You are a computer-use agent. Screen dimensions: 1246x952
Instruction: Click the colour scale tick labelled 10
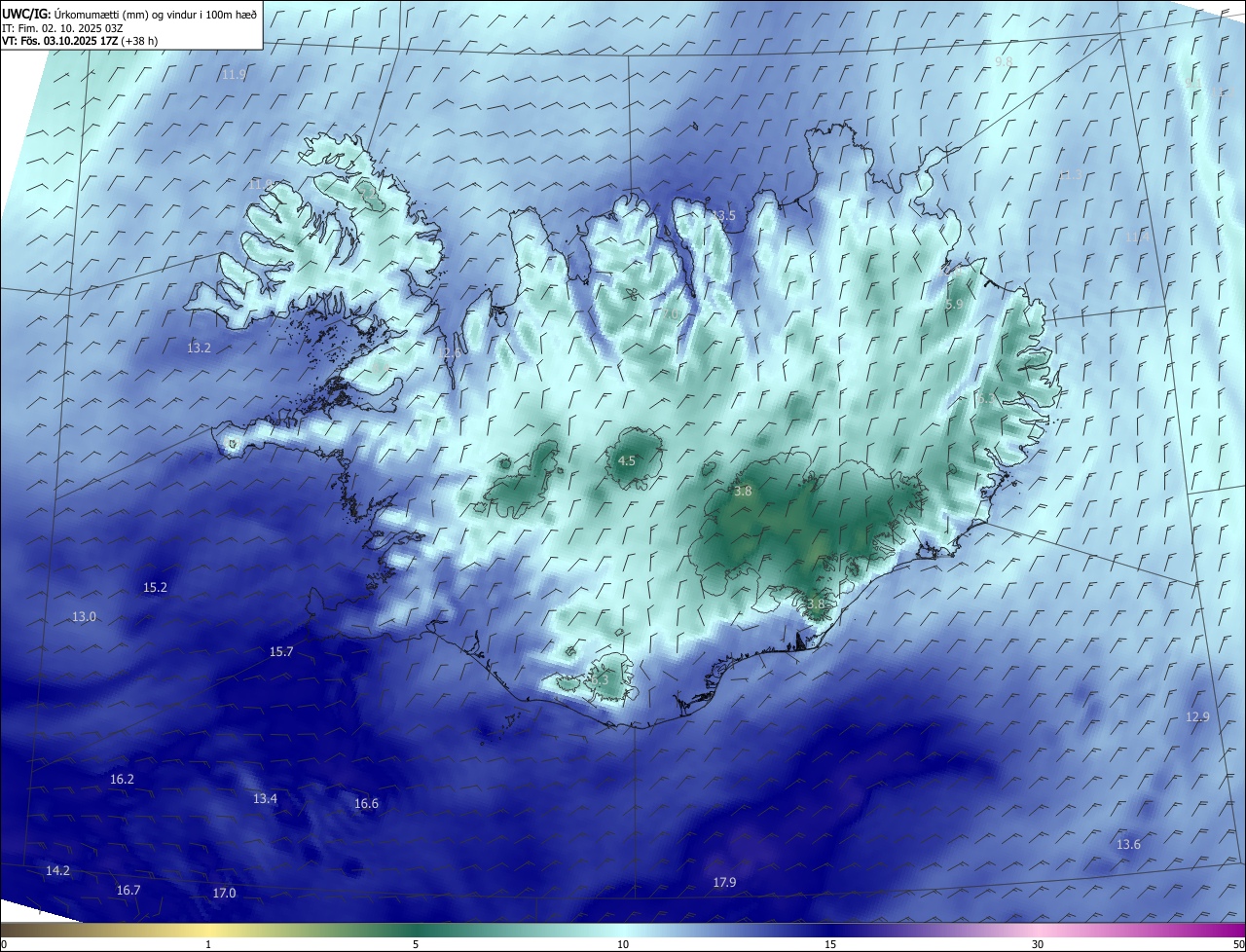pos(623,944)
